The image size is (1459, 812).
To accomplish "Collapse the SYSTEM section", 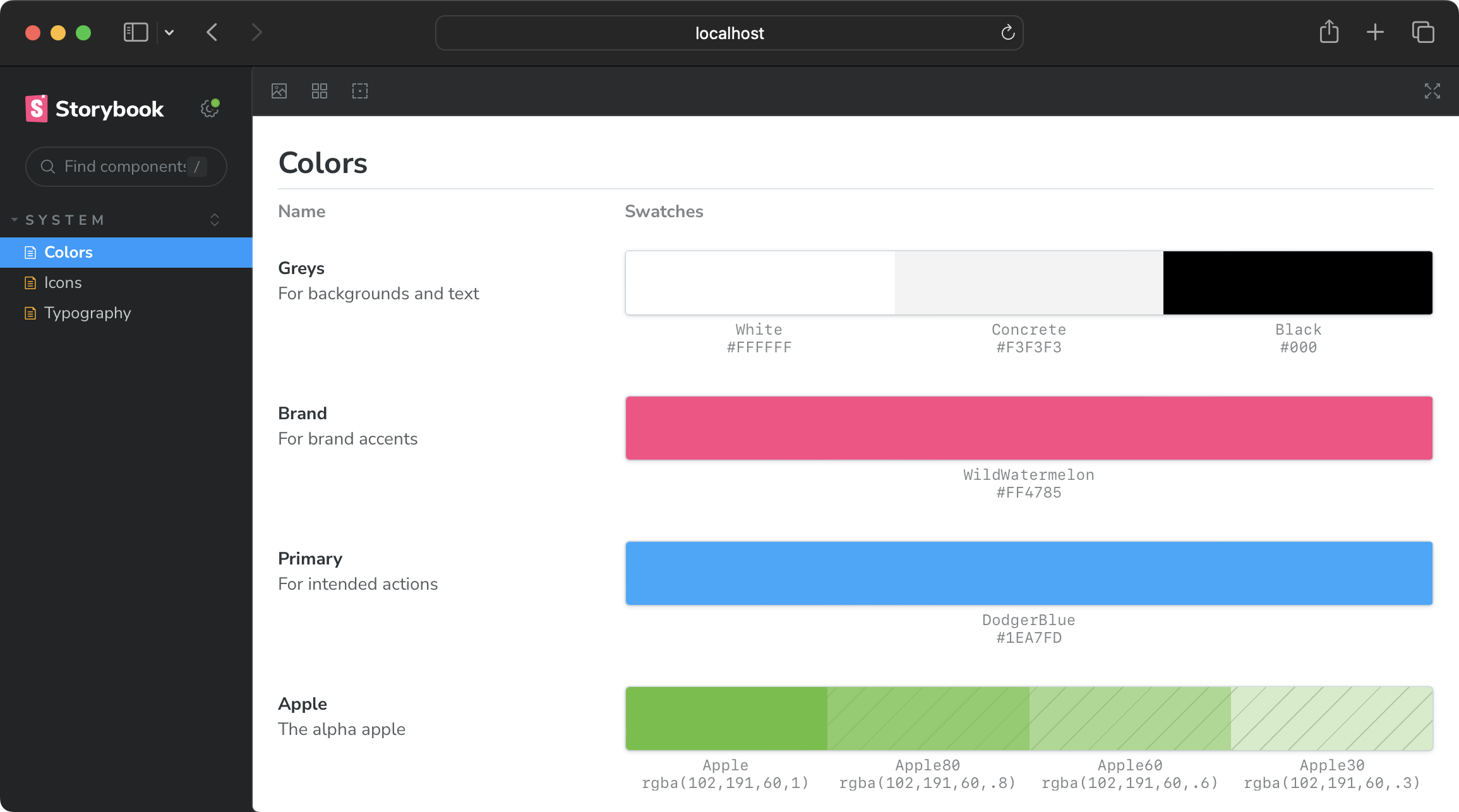I will tap(15, 219).
